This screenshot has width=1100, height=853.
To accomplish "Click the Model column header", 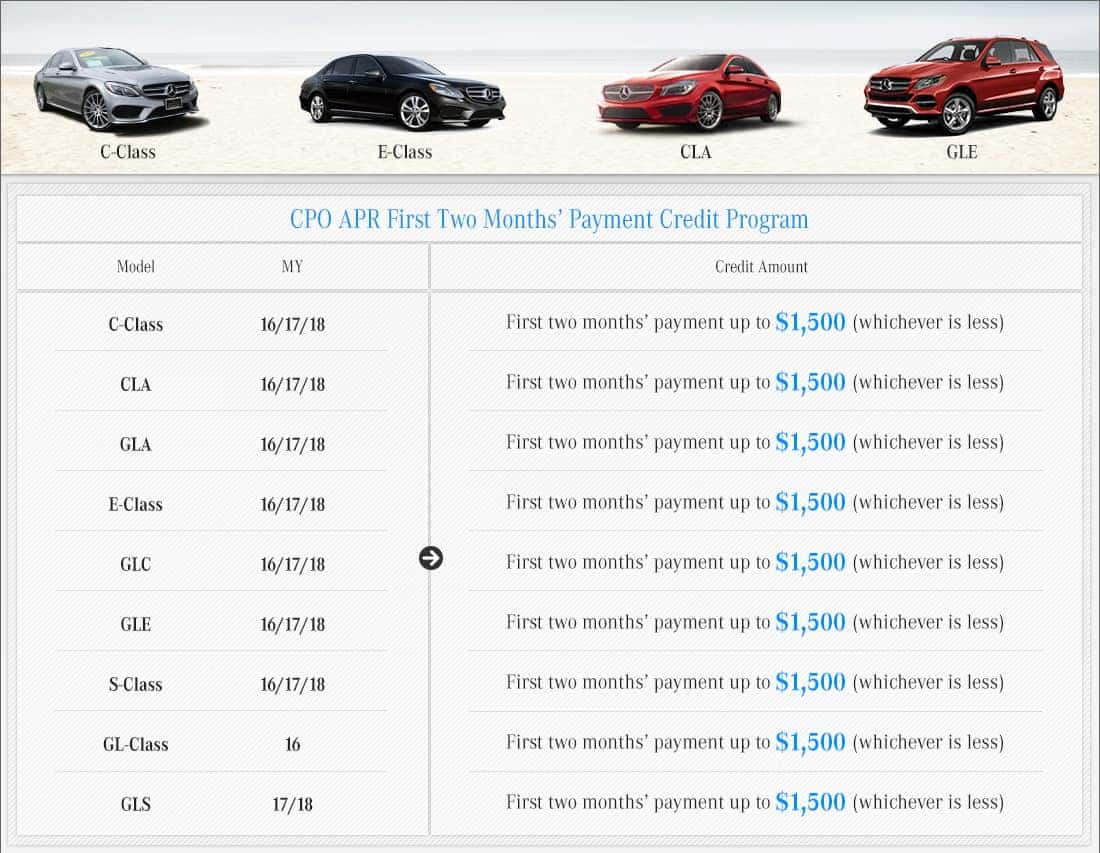I will (x=135, y=267).
